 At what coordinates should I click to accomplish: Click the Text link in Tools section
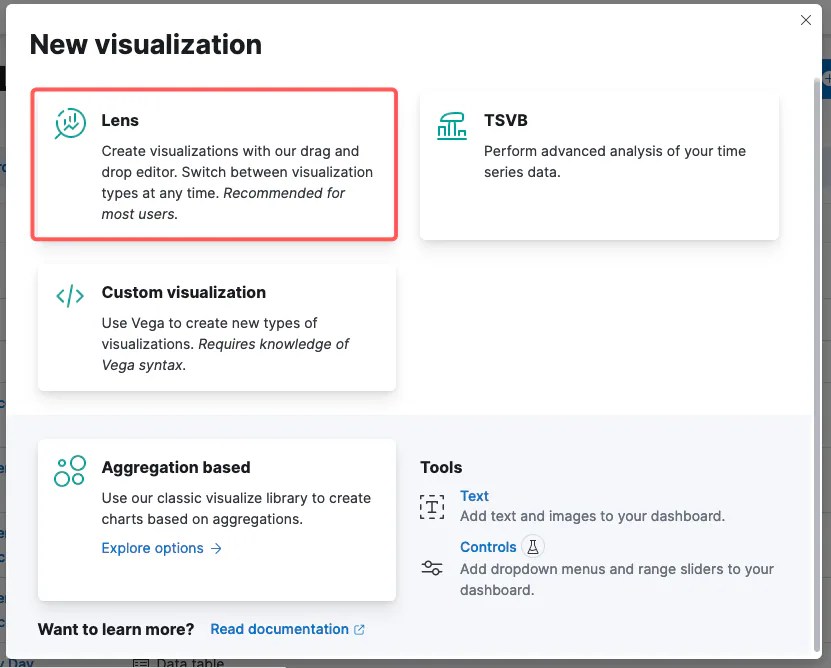[473, 496]
